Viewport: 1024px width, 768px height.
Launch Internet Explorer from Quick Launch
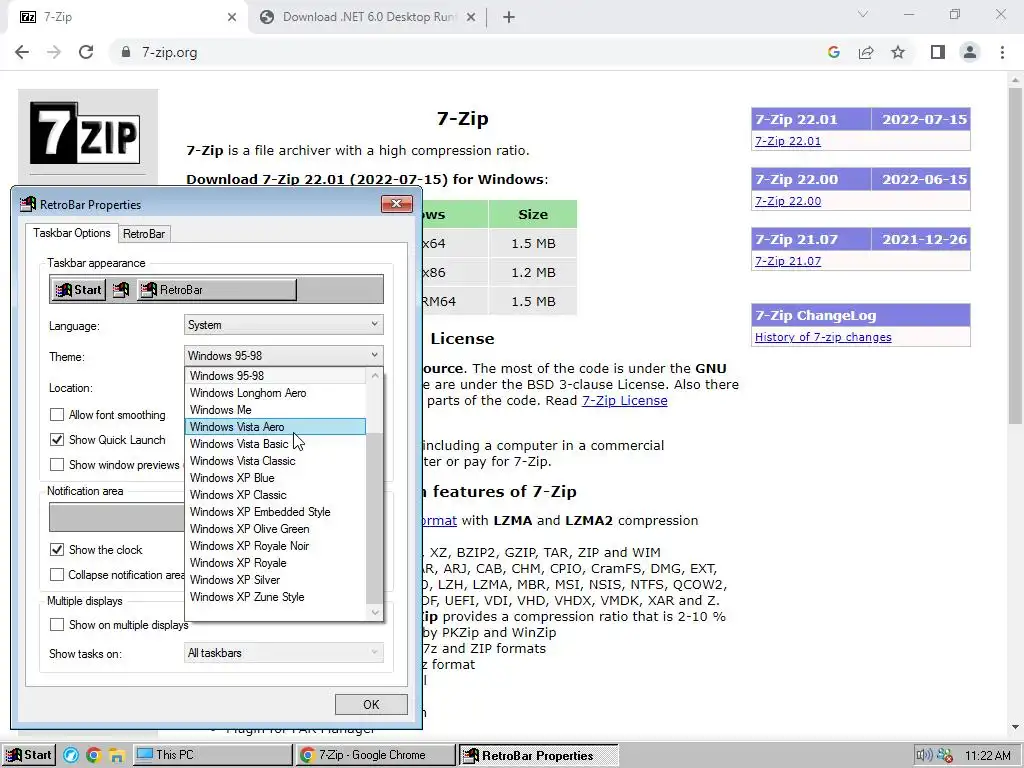coord(71,756)
